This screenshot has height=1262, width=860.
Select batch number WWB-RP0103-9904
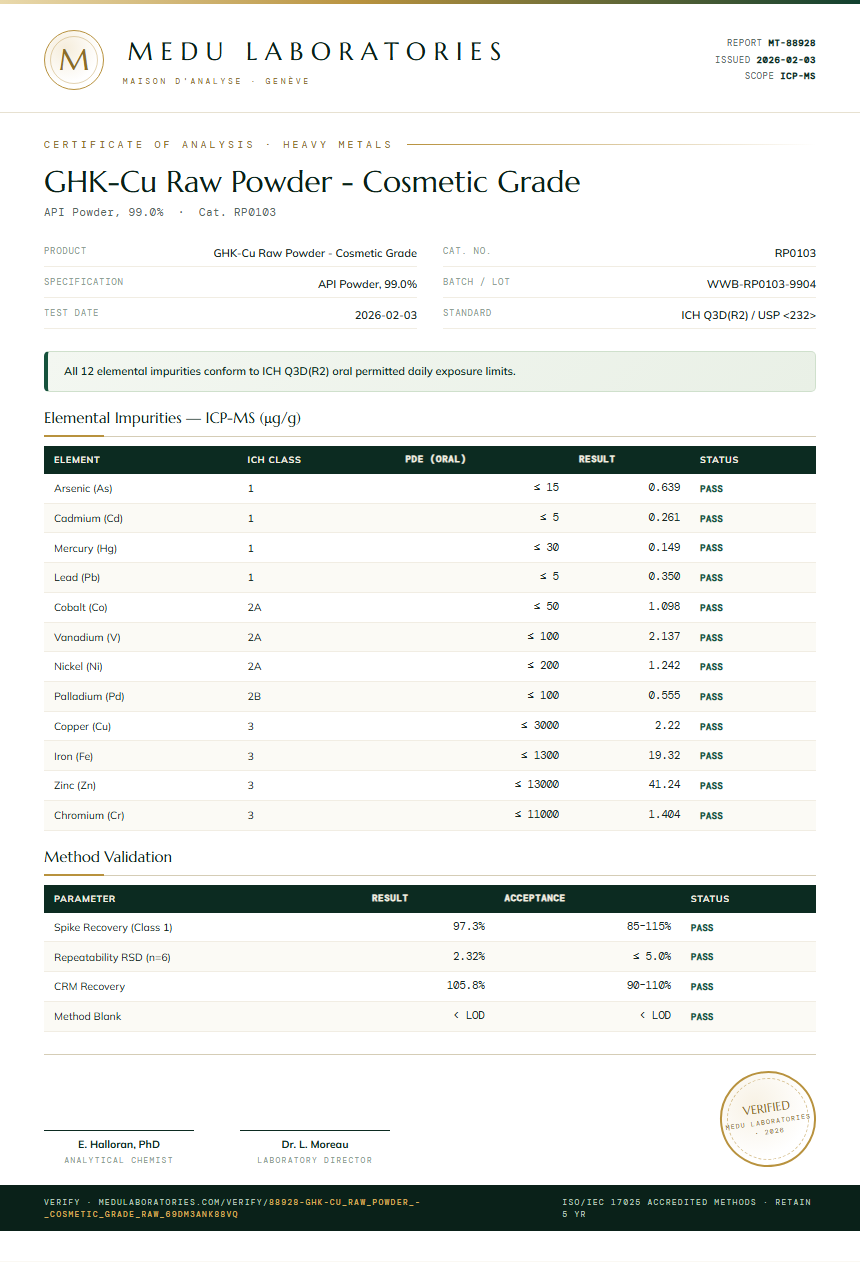click(761, 284)
